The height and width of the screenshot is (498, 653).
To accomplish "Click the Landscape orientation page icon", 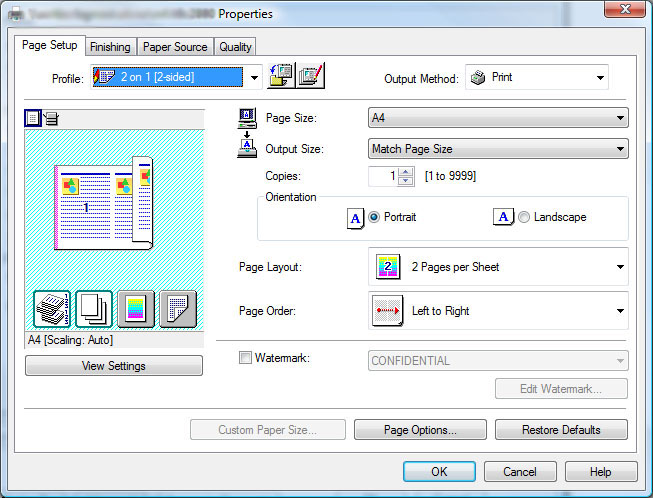I will point(503,217).
